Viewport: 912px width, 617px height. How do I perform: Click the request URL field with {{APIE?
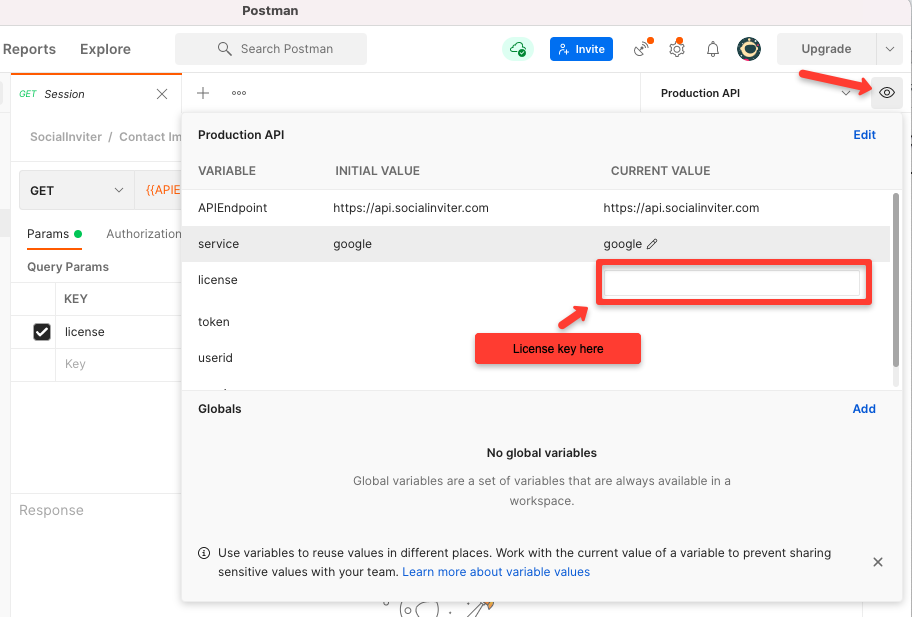158,191
